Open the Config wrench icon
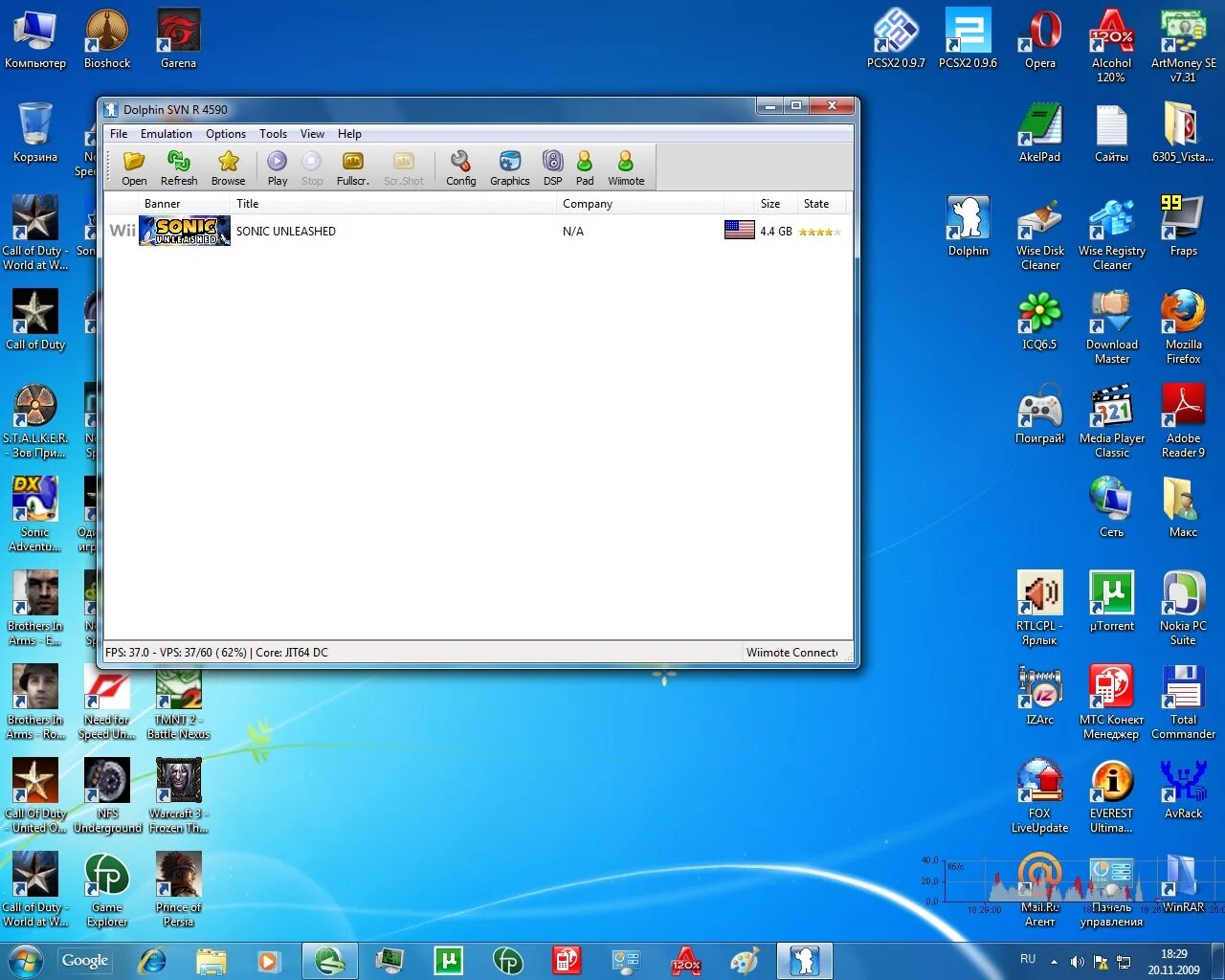The image size is (1225, 980). 460,167
